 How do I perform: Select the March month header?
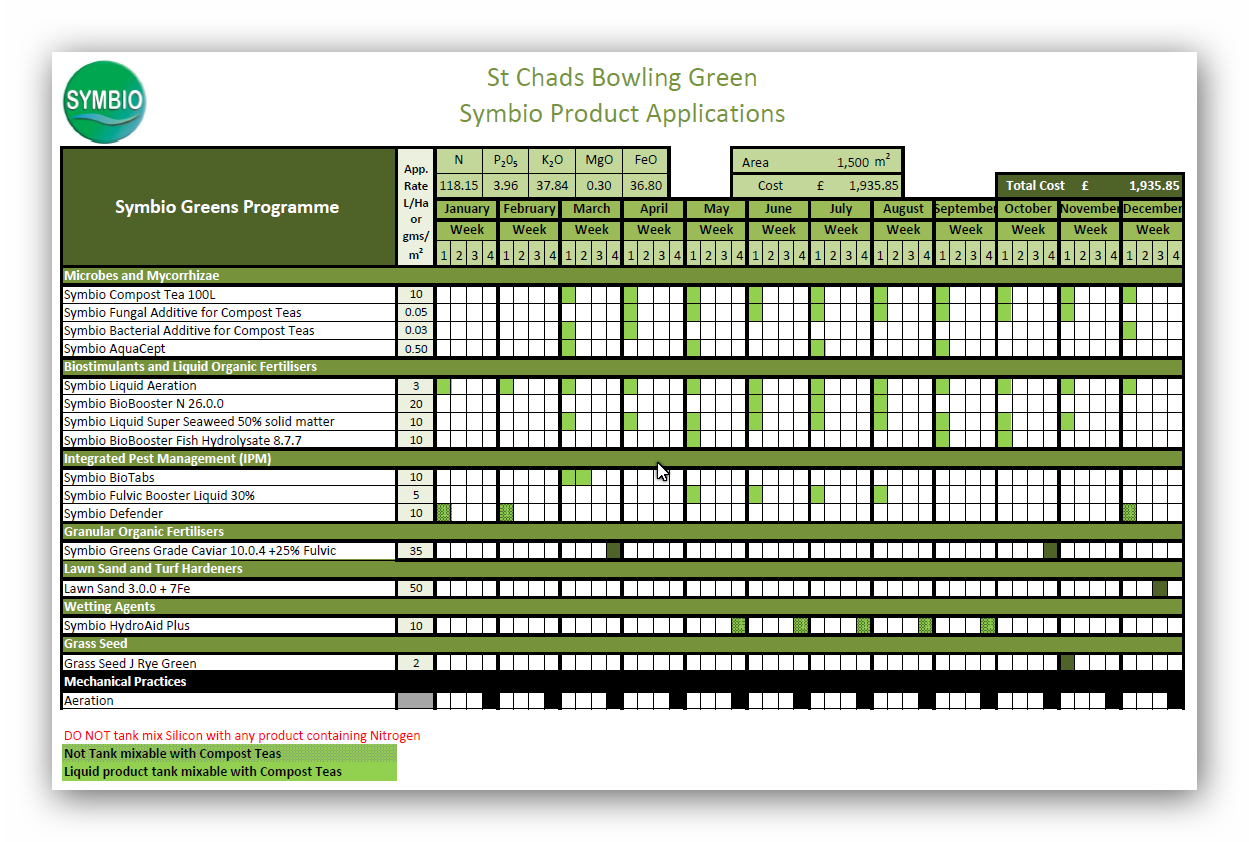[x=591, y=209]
